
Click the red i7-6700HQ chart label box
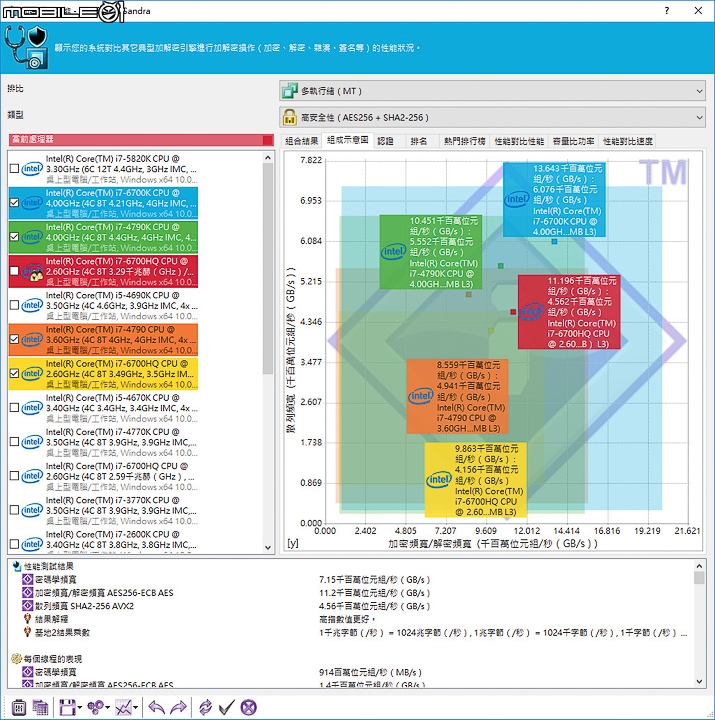[569, 312]
